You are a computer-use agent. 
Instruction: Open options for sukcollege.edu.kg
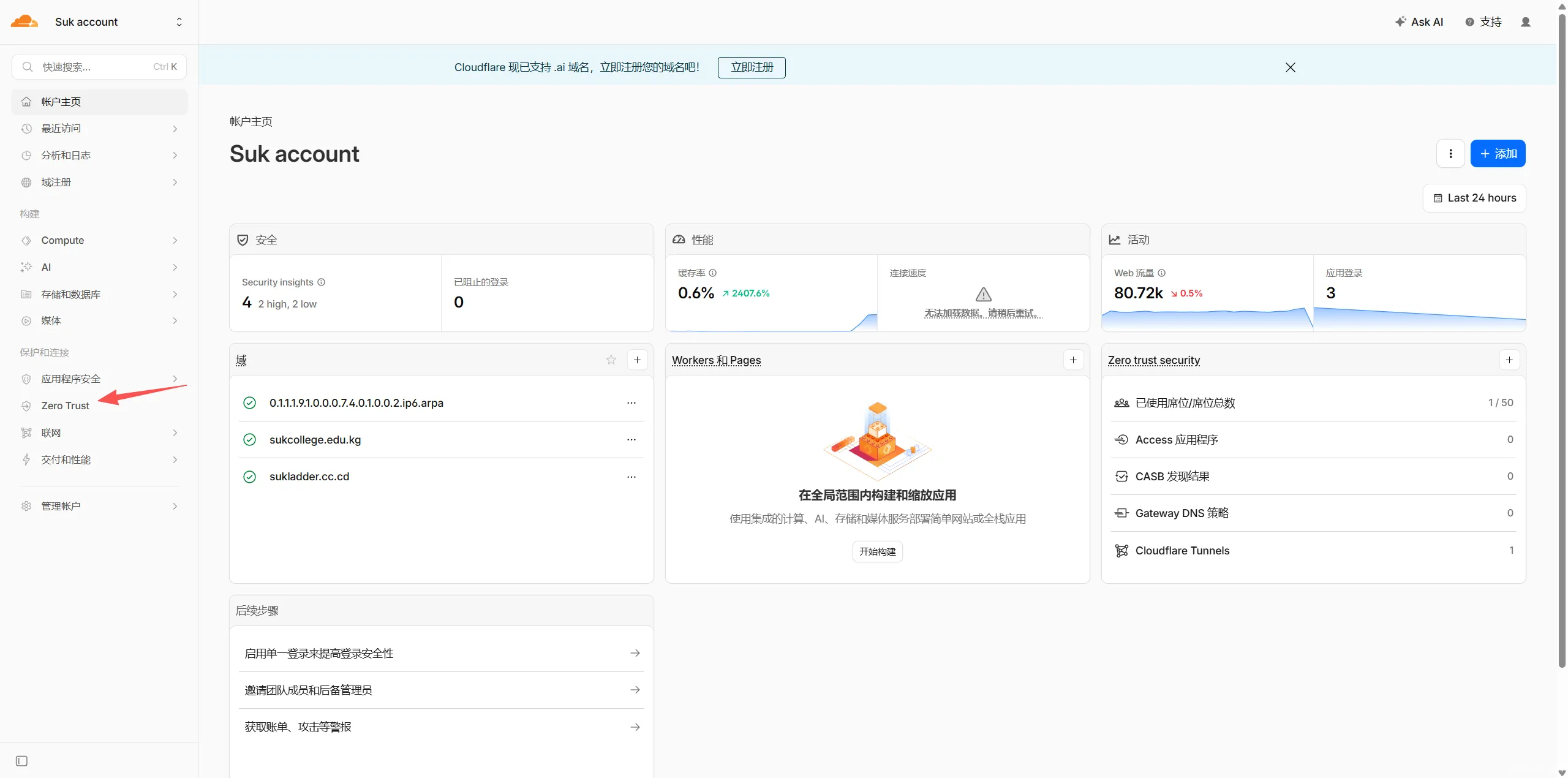(x=631, y=439)
